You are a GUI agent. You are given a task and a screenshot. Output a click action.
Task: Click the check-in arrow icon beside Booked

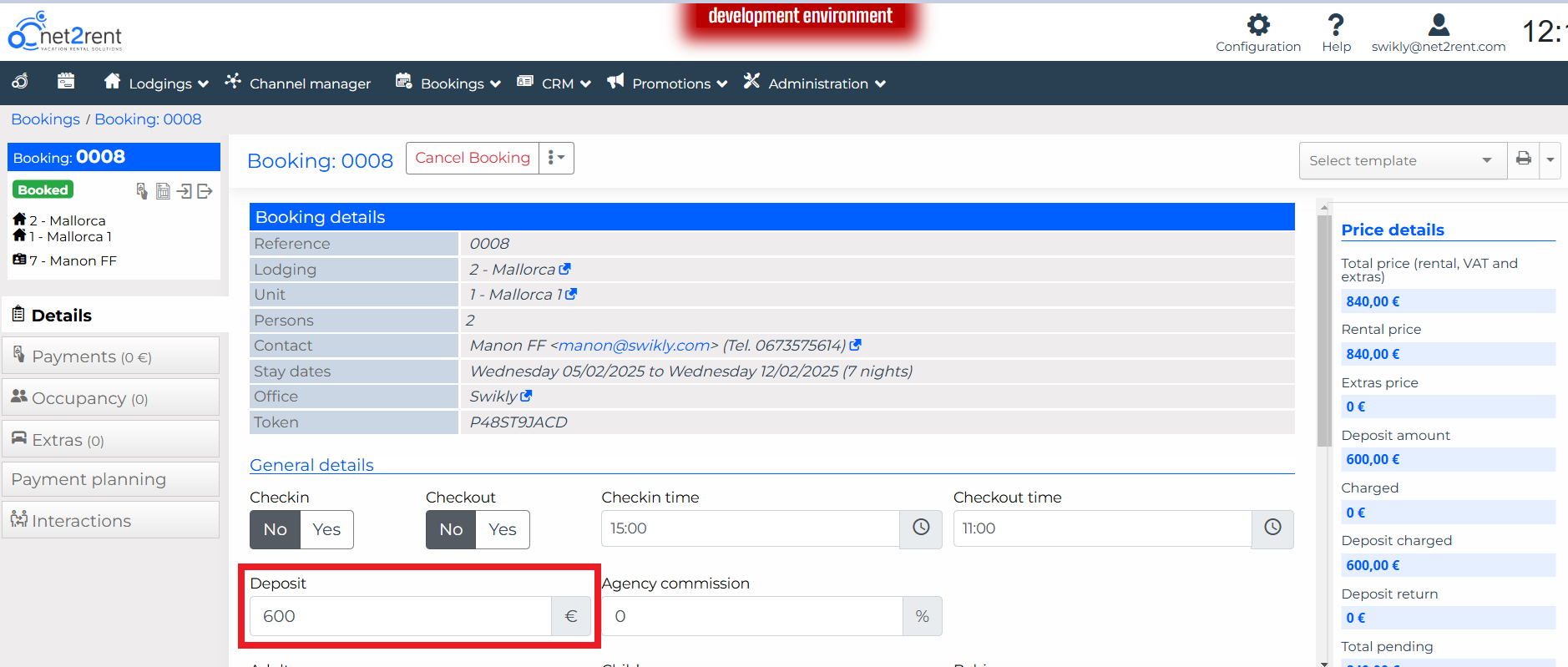pyautogui.click(x=185, y=191)
